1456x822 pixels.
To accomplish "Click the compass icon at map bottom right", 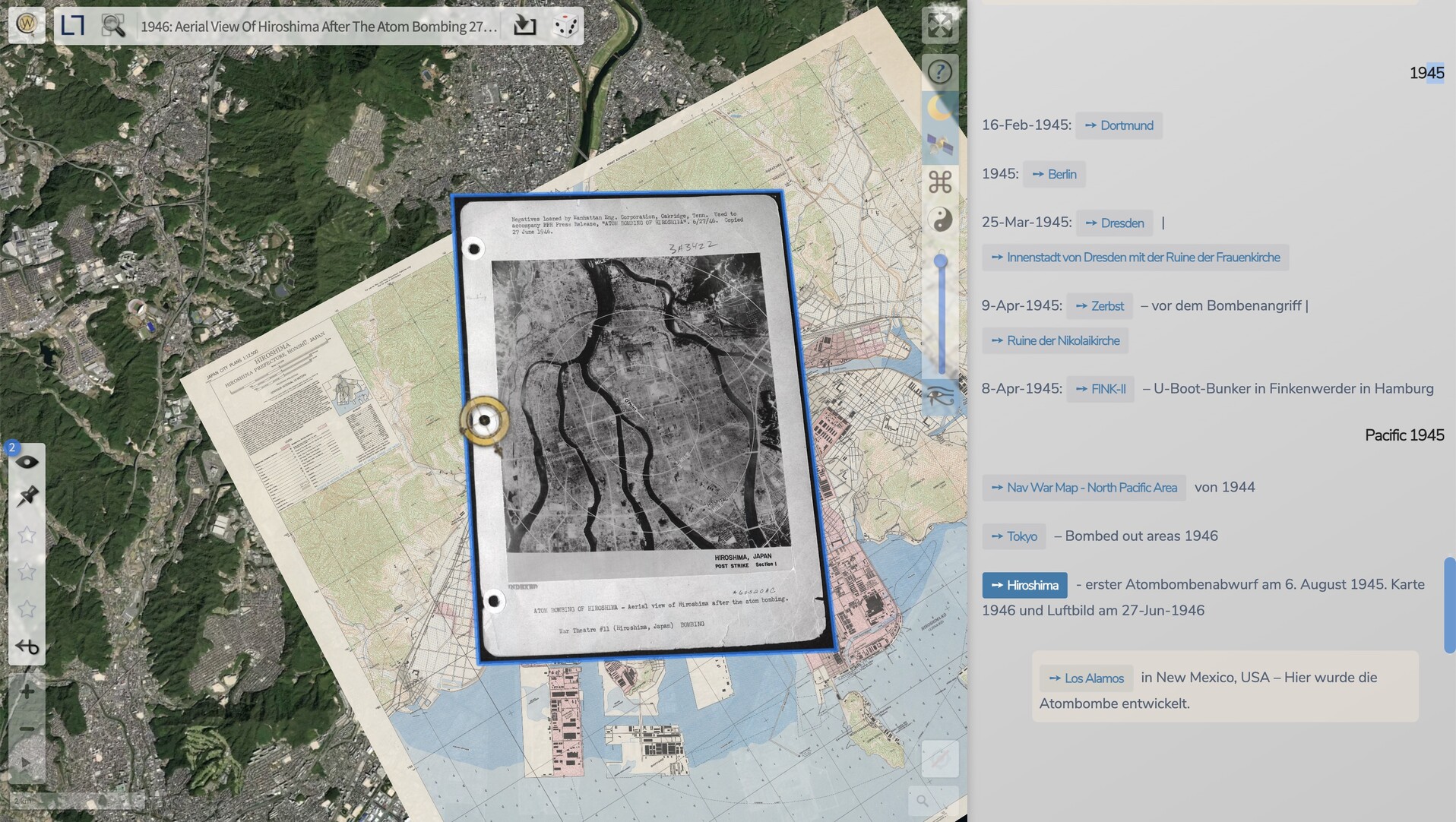I will click(x=940, y=759).
